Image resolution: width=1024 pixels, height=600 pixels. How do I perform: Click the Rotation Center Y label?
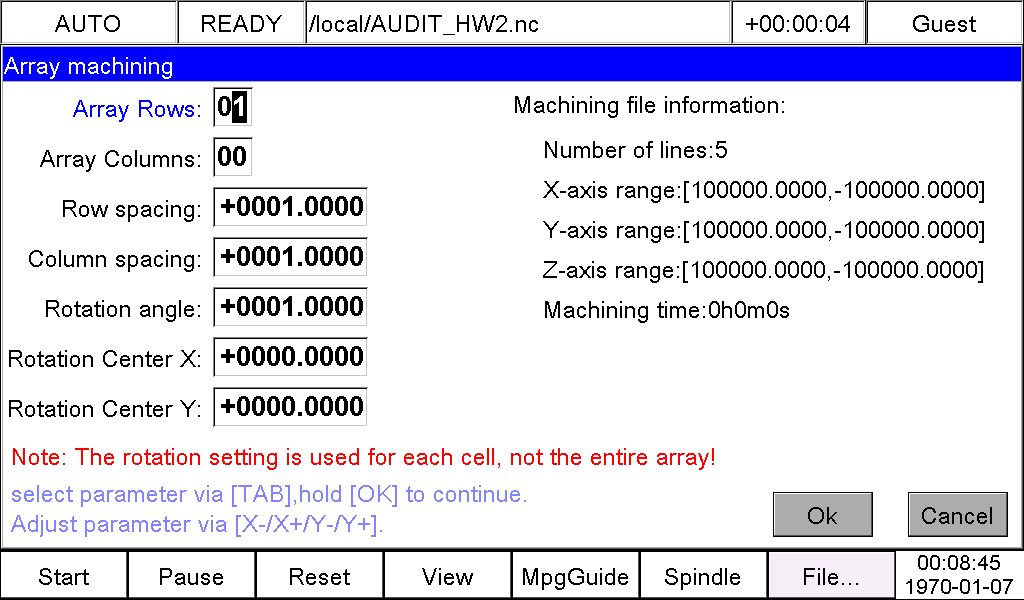(104, 409)
